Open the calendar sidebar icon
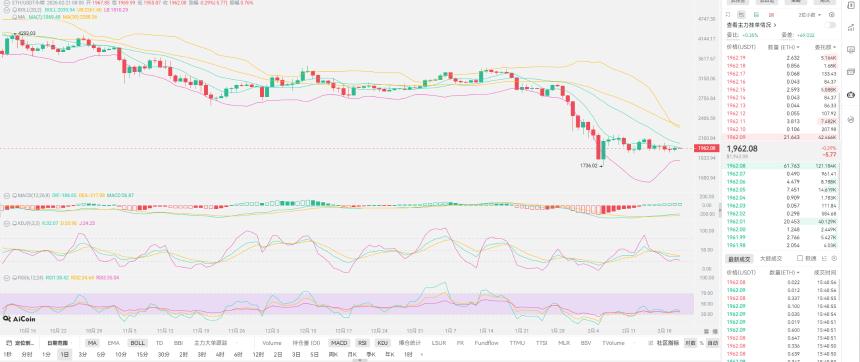Image resolution: width=860 pixels, height=362 pixels. pyautogui.click(x=851, y=71)
